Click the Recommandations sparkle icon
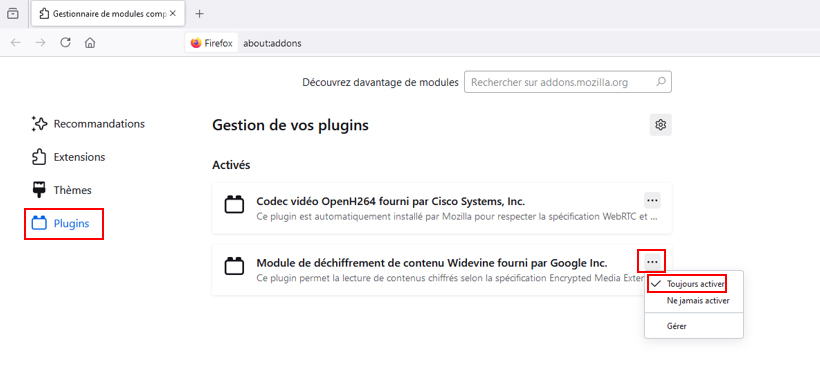The width and height of the screenshot is (820, 382). click(x=39, y=124)
